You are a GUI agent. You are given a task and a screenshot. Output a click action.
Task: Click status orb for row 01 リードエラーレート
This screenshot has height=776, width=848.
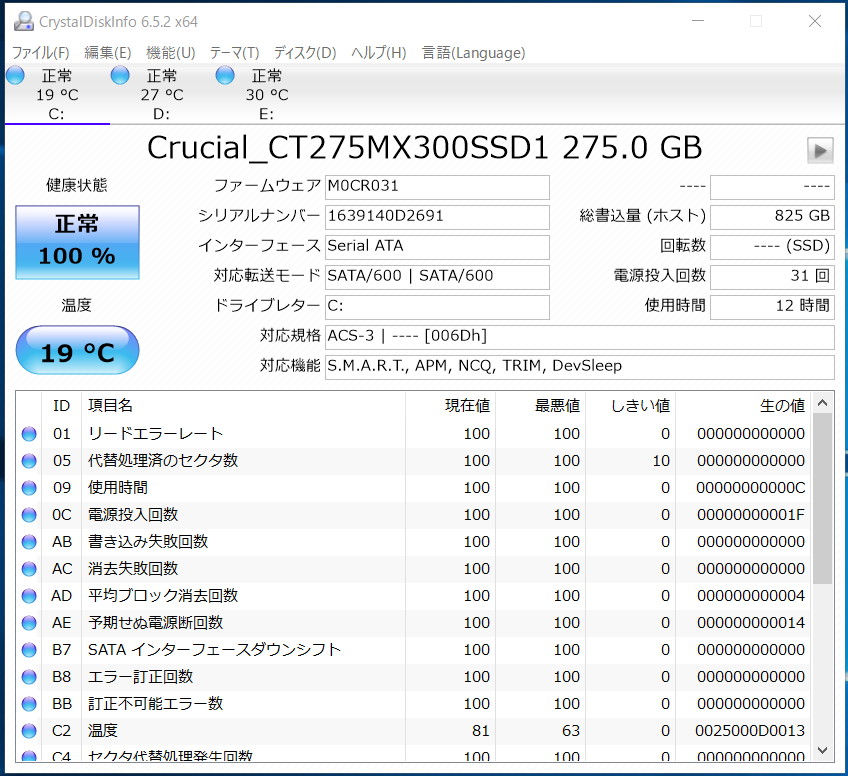click(x=29, y=434)
